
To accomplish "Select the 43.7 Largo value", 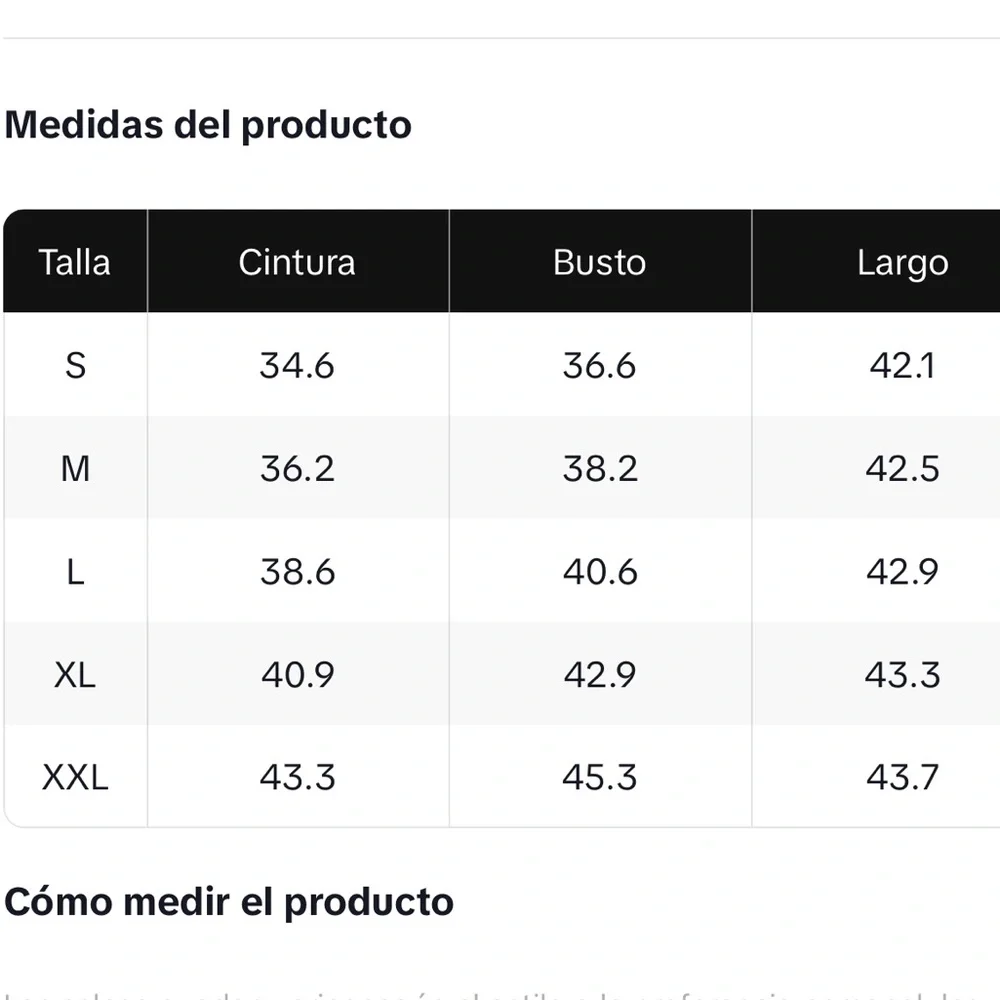I will (902, 778).
